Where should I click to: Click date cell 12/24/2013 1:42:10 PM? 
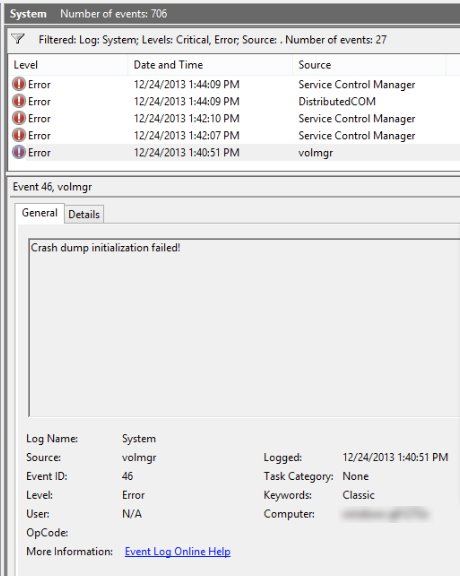[186, 119]
